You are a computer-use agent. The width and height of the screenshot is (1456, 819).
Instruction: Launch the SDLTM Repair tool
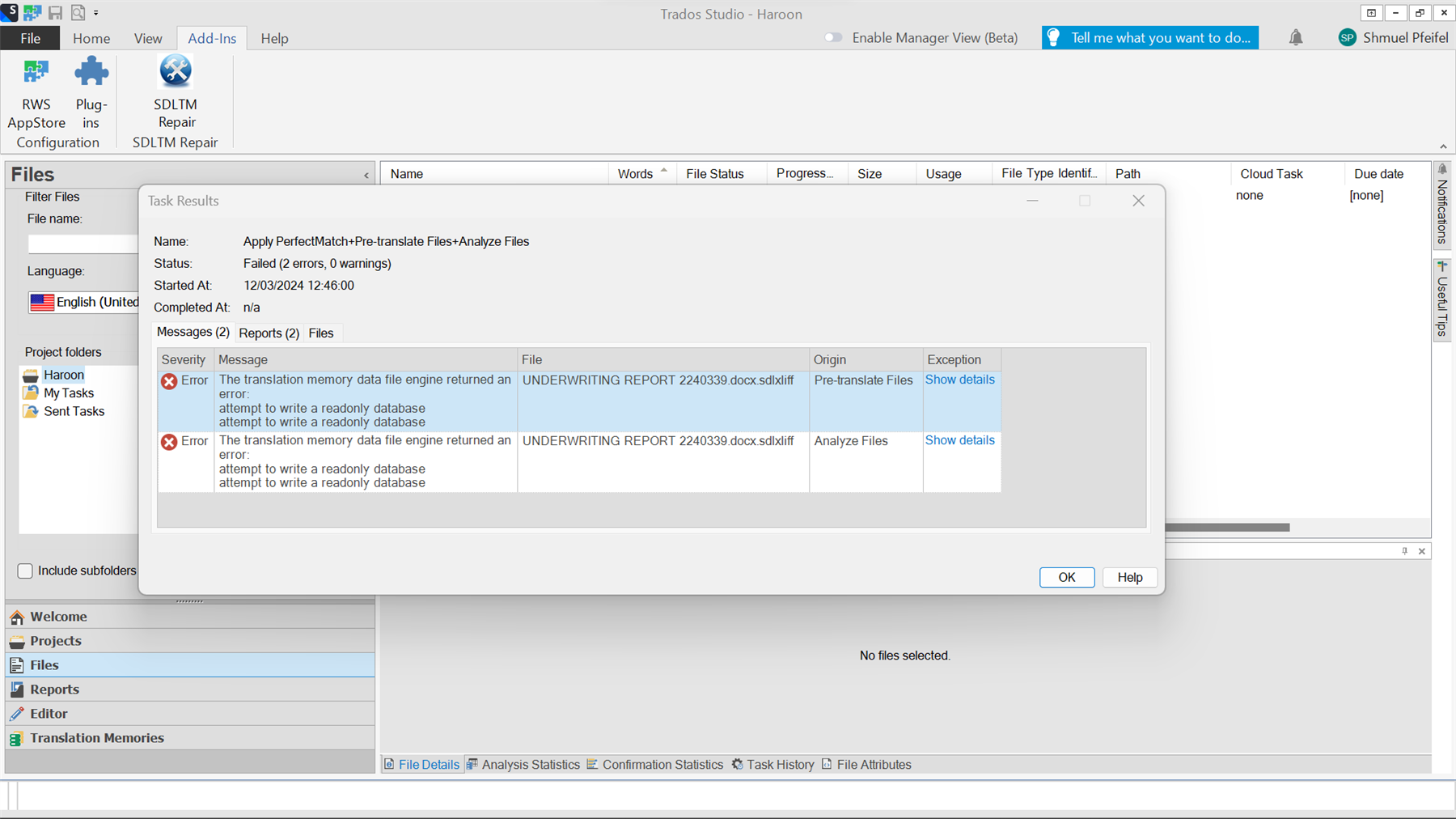pos(176,93)
